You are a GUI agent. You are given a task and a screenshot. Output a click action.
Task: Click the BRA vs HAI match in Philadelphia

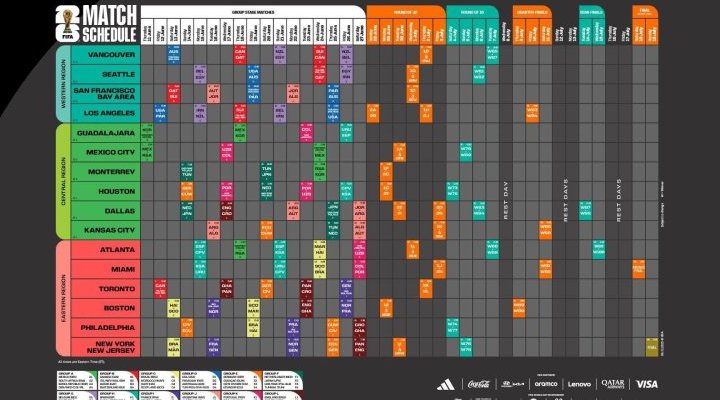tap(253, 328)
